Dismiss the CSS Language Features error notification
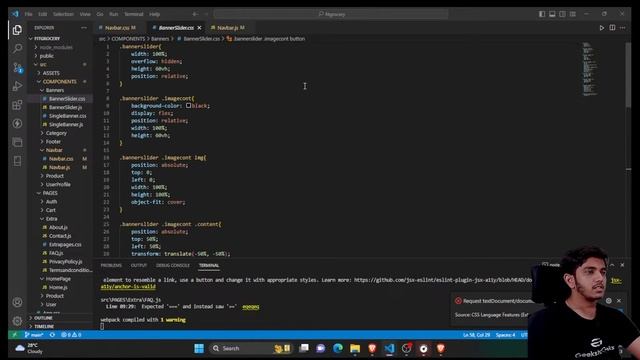Viewport: 640px width, 360px height. click(619, 301)
